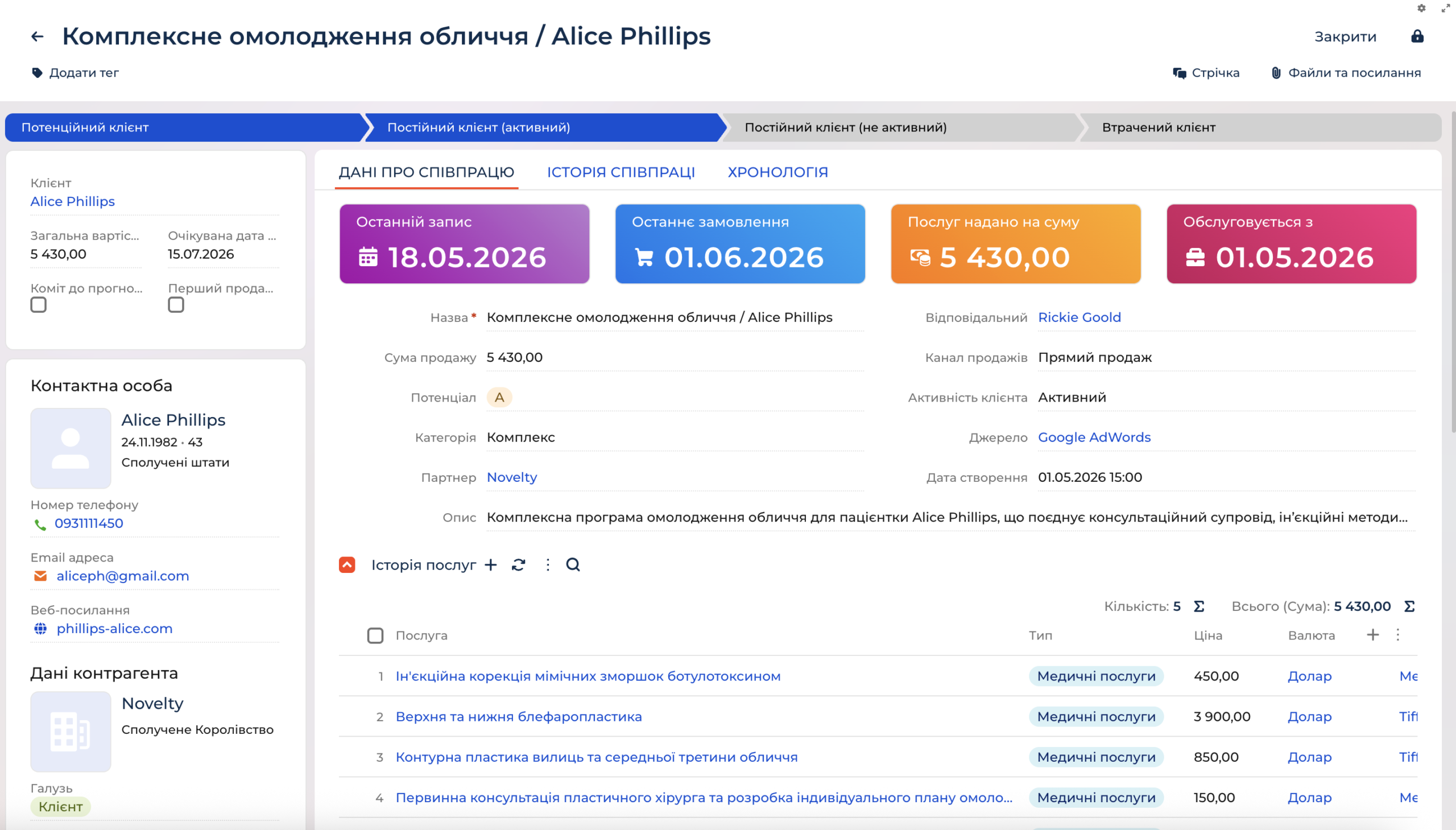Edit the Сума продажу field value
Viewport: 1456px width, 830px height.
coord(675,357)
